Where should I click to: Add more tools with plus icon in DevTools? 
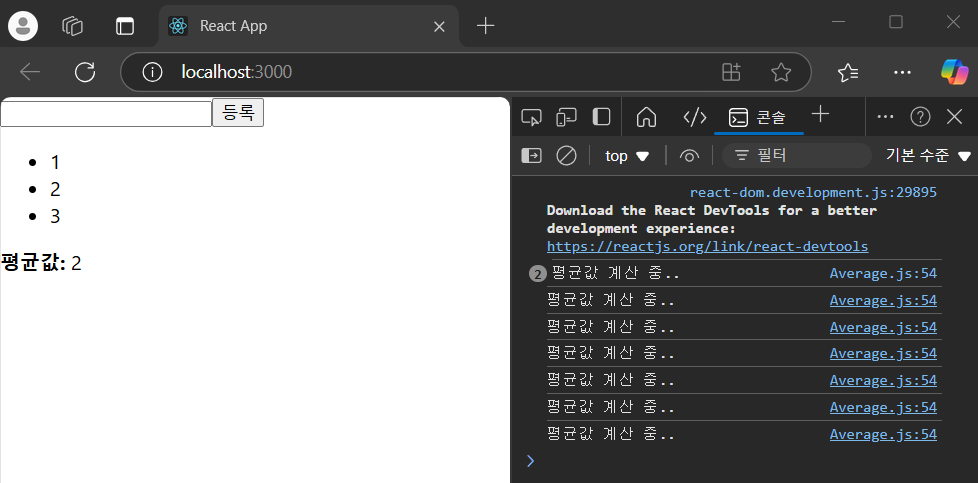(821, 114)
